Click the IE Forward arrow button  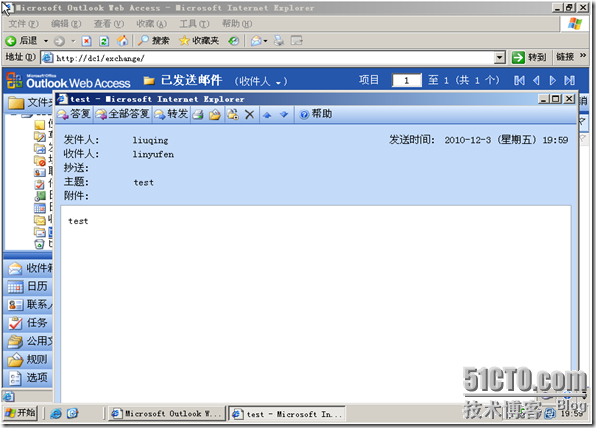[59, 41]
